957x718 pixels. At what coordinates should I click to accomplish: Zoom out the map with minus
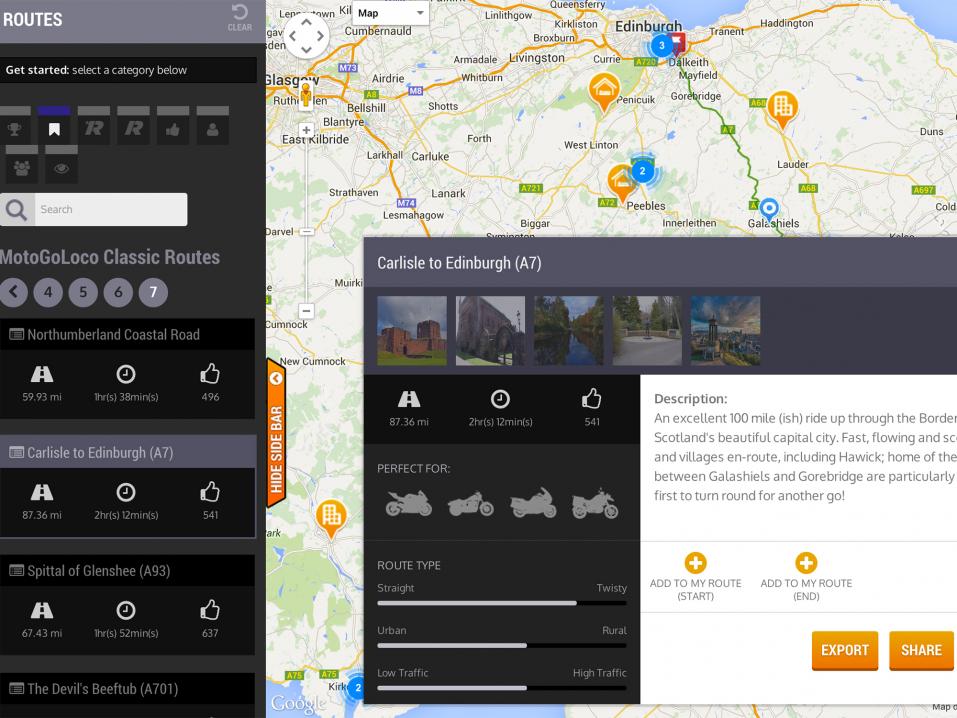point(306,311)
